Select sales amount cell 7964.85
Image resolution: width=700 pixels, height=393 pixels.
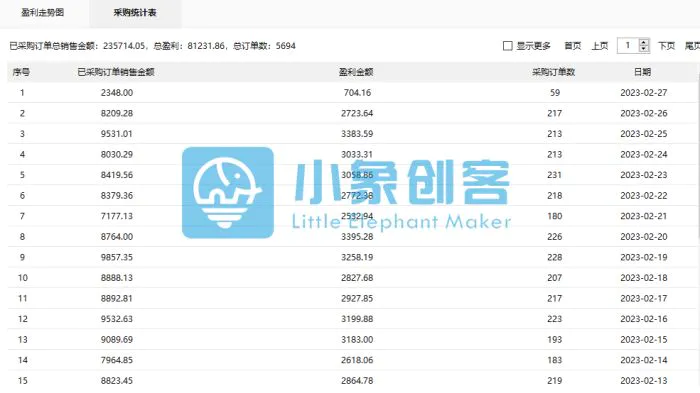[117, 360]
